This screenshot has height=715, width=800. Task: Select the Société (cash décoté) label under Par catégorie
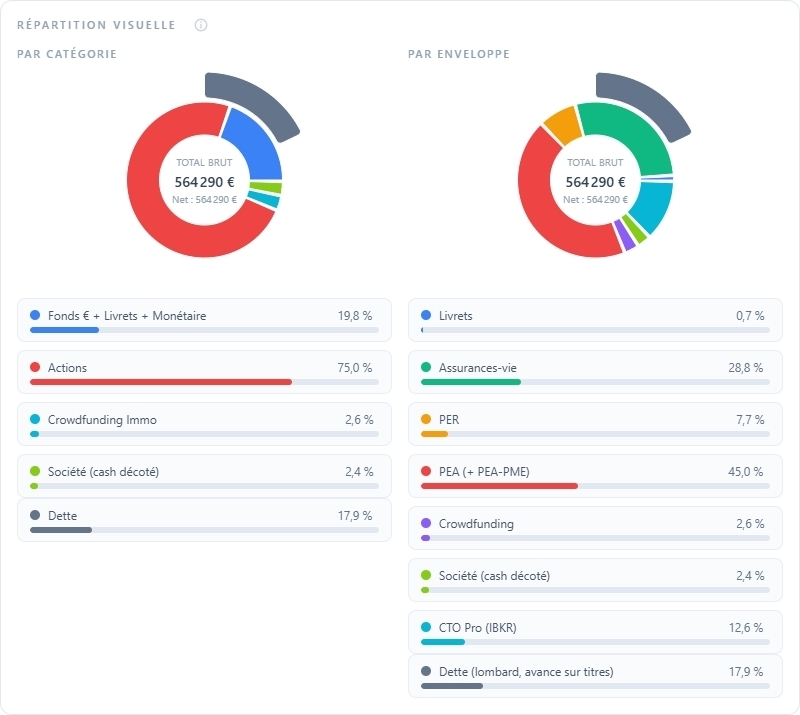coord(104,472)
